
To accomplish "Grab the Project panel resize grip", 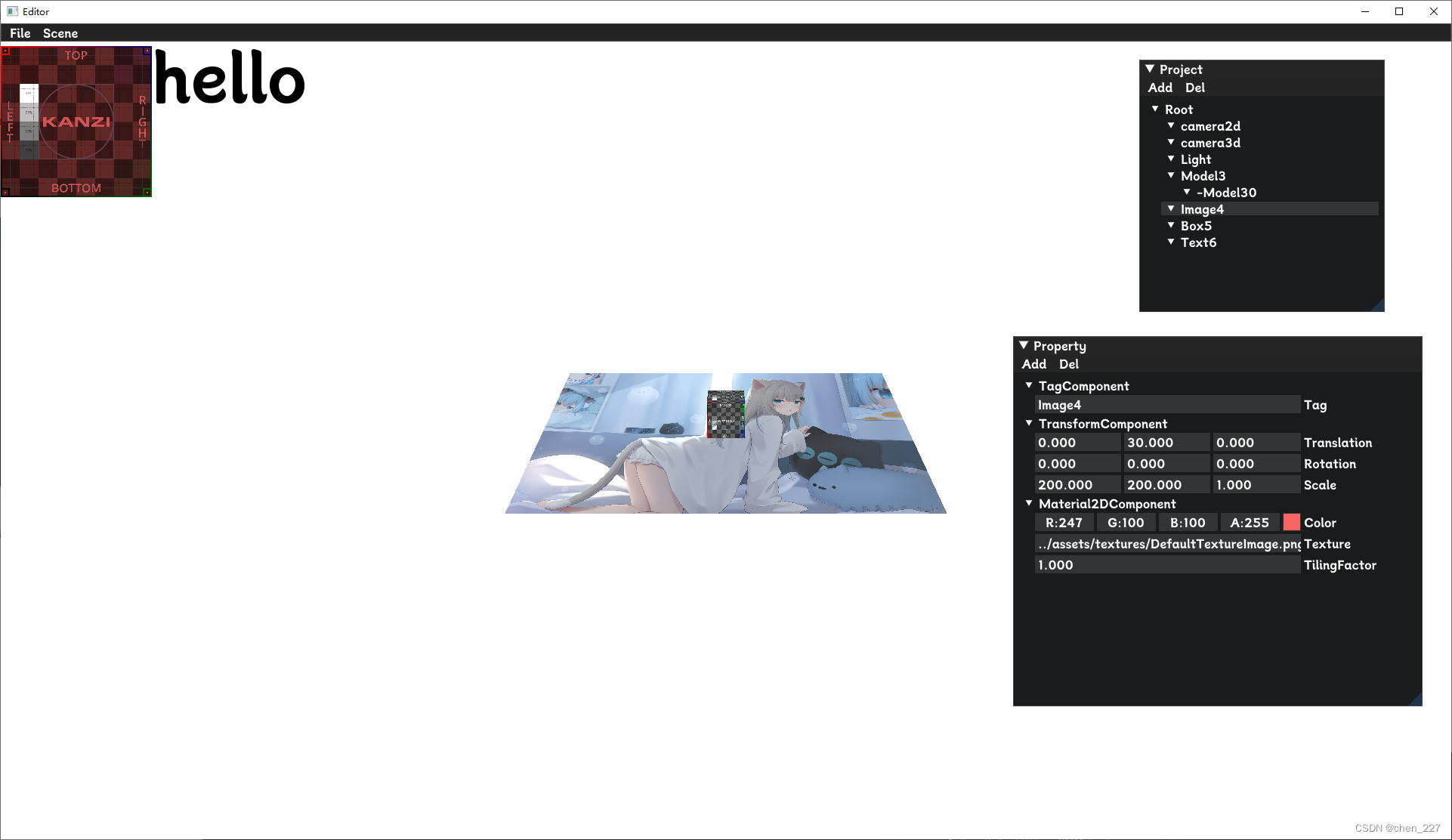I will [x=1377, y=304].
